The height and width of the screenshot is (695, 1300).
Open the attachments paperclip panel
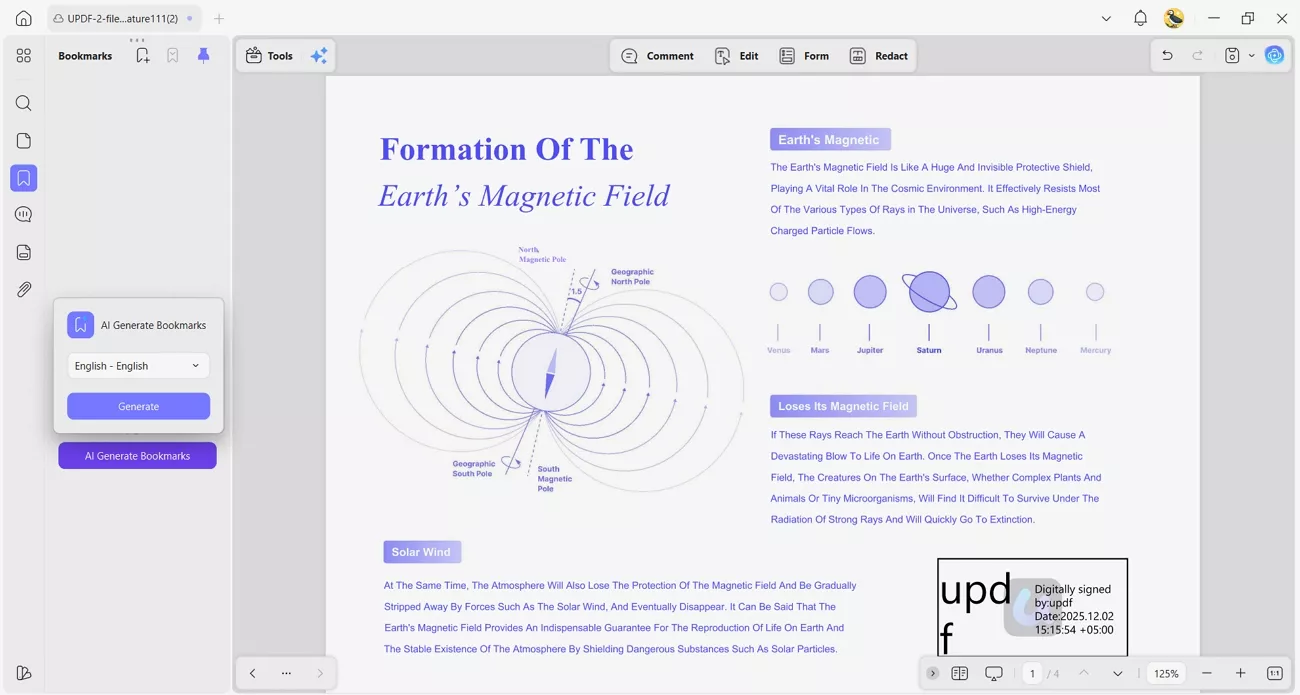[23, 290]
